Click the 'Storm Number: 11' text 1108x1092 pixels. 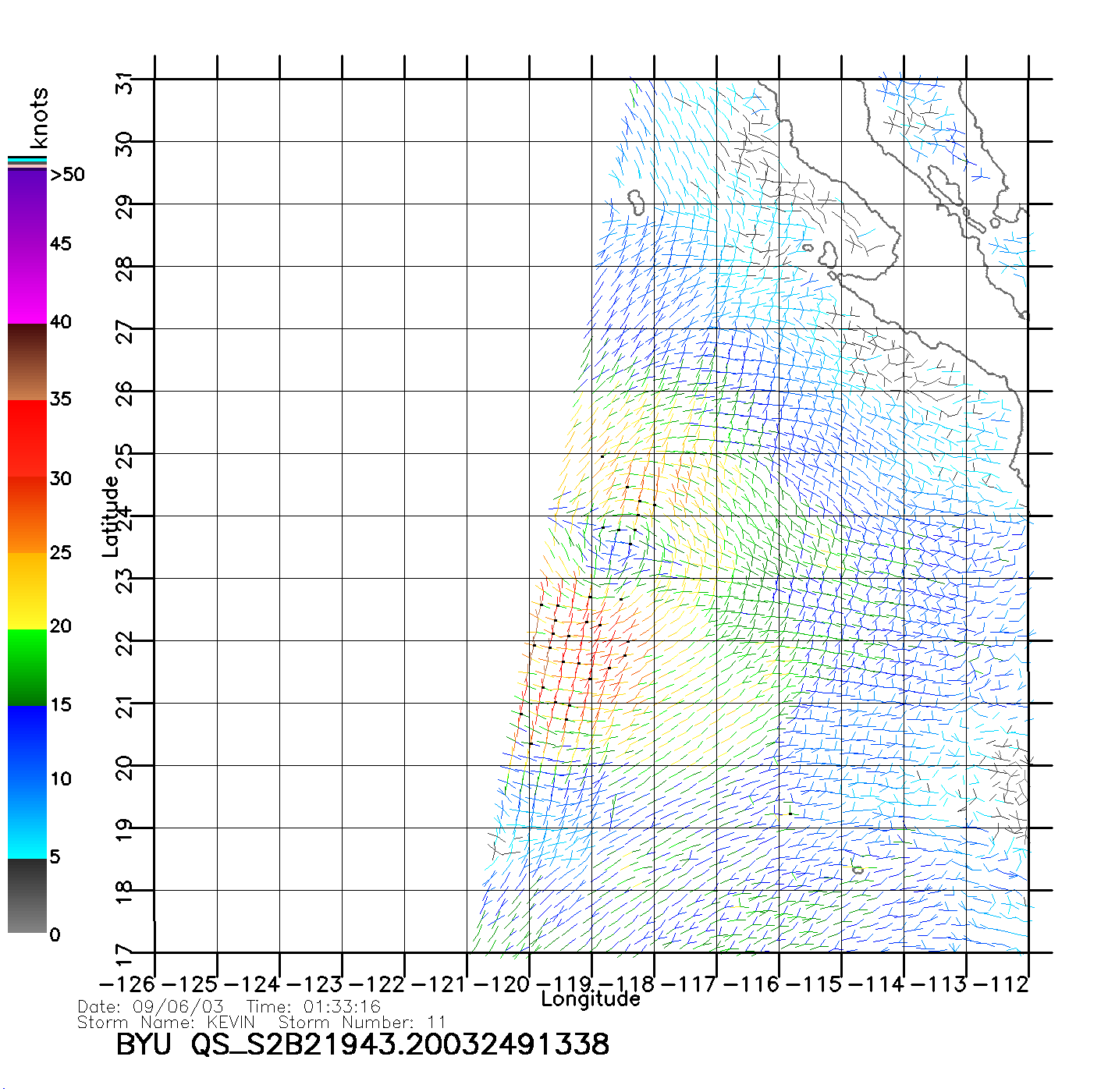(x=362, y=1022)
